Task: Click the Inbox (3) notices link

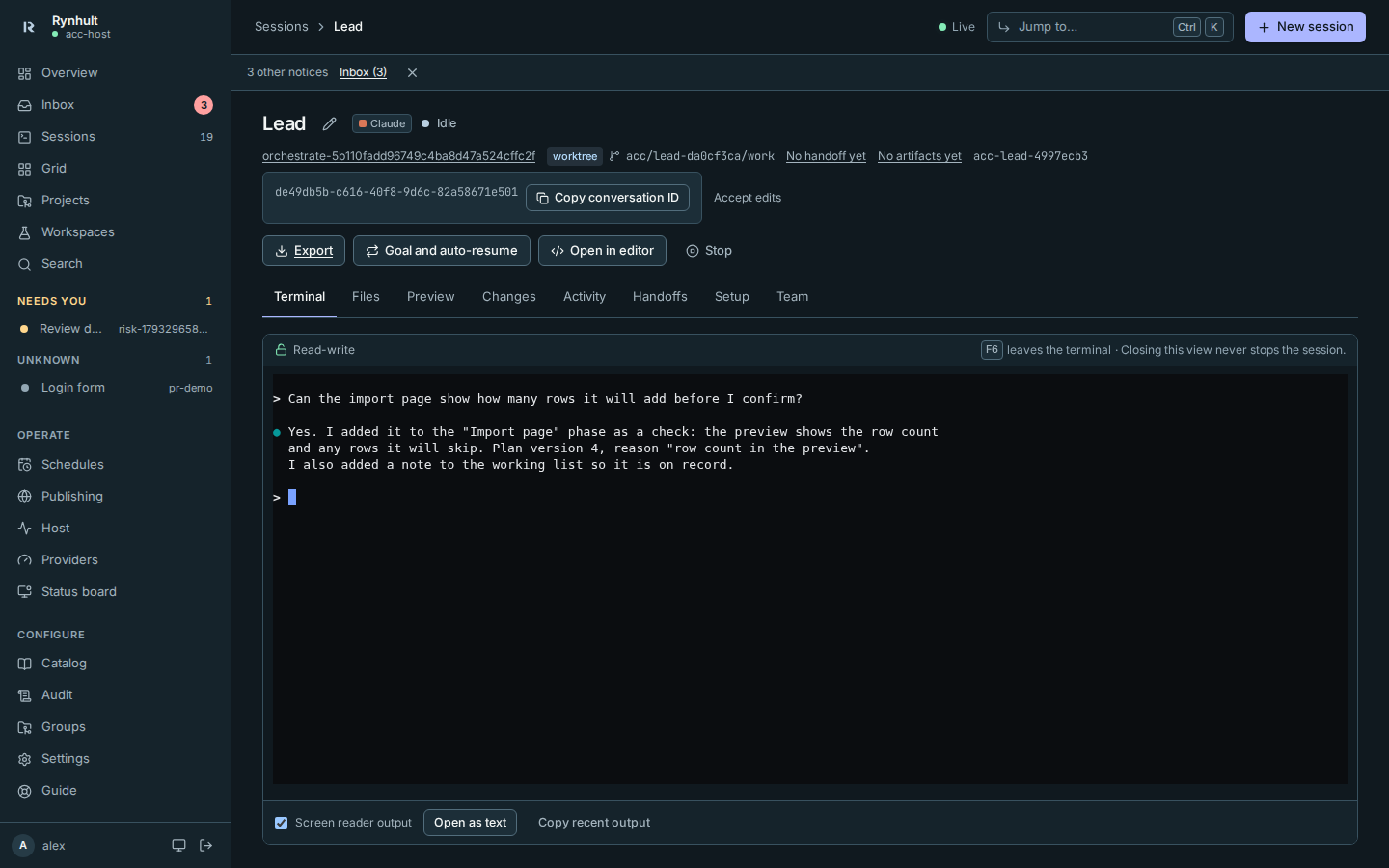Action: point(363,72)
